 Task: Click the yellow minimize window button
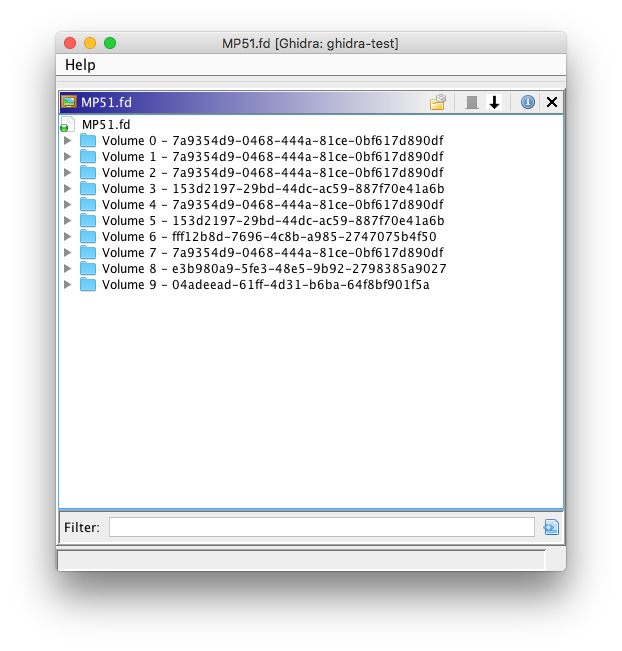pos(90,43)
